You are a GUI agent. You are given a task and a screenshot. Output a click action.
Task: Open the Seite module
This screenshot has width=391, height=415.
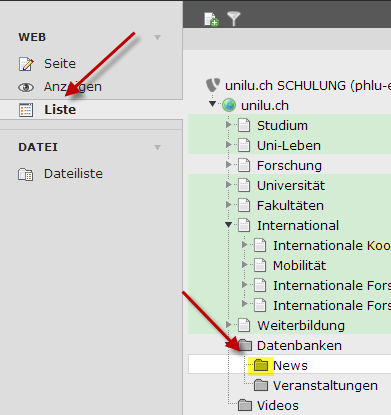(60, 64)
